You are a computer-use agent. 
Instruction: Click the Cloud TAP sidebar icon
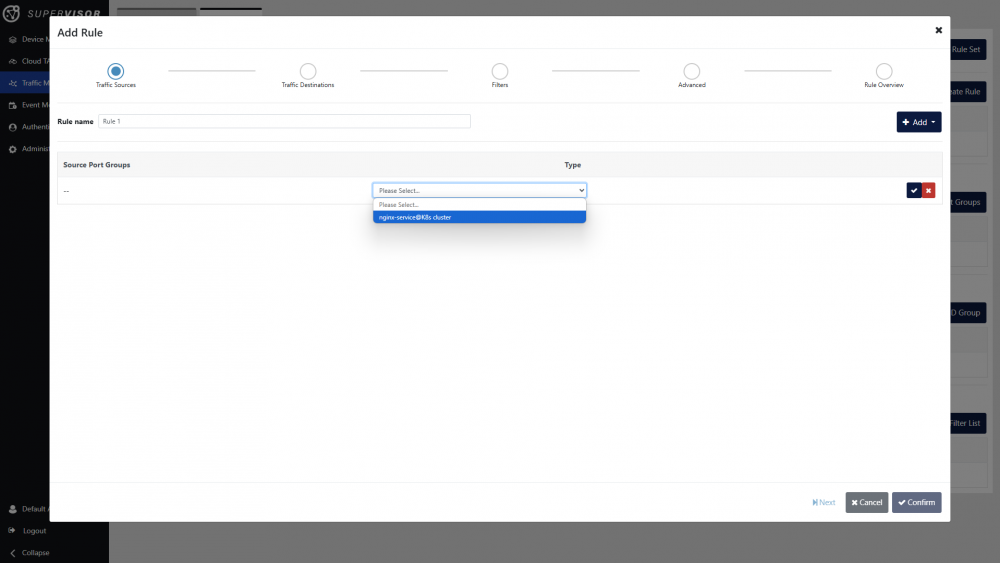coord(13,61)
